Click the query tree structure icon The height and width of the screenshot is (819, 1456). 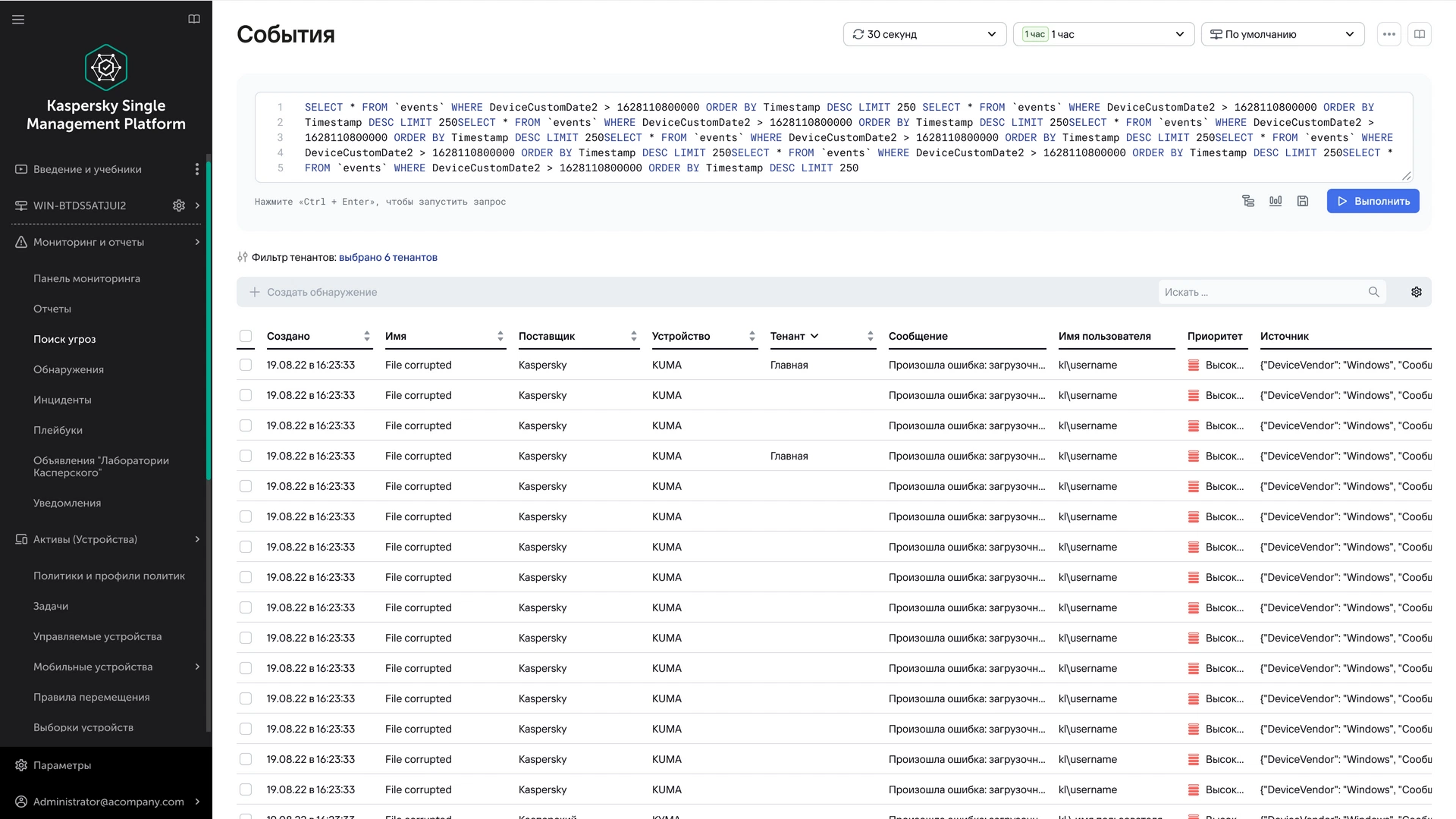point(1248,201)
